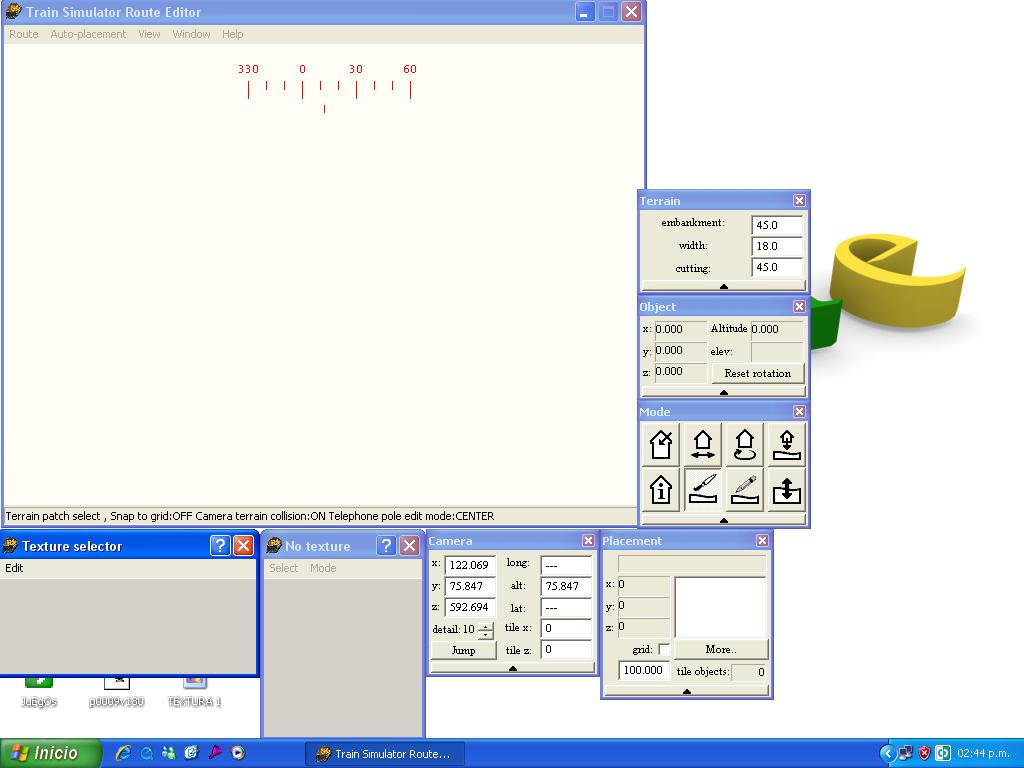
Task: Click the tile x input field
Action: 567,629
